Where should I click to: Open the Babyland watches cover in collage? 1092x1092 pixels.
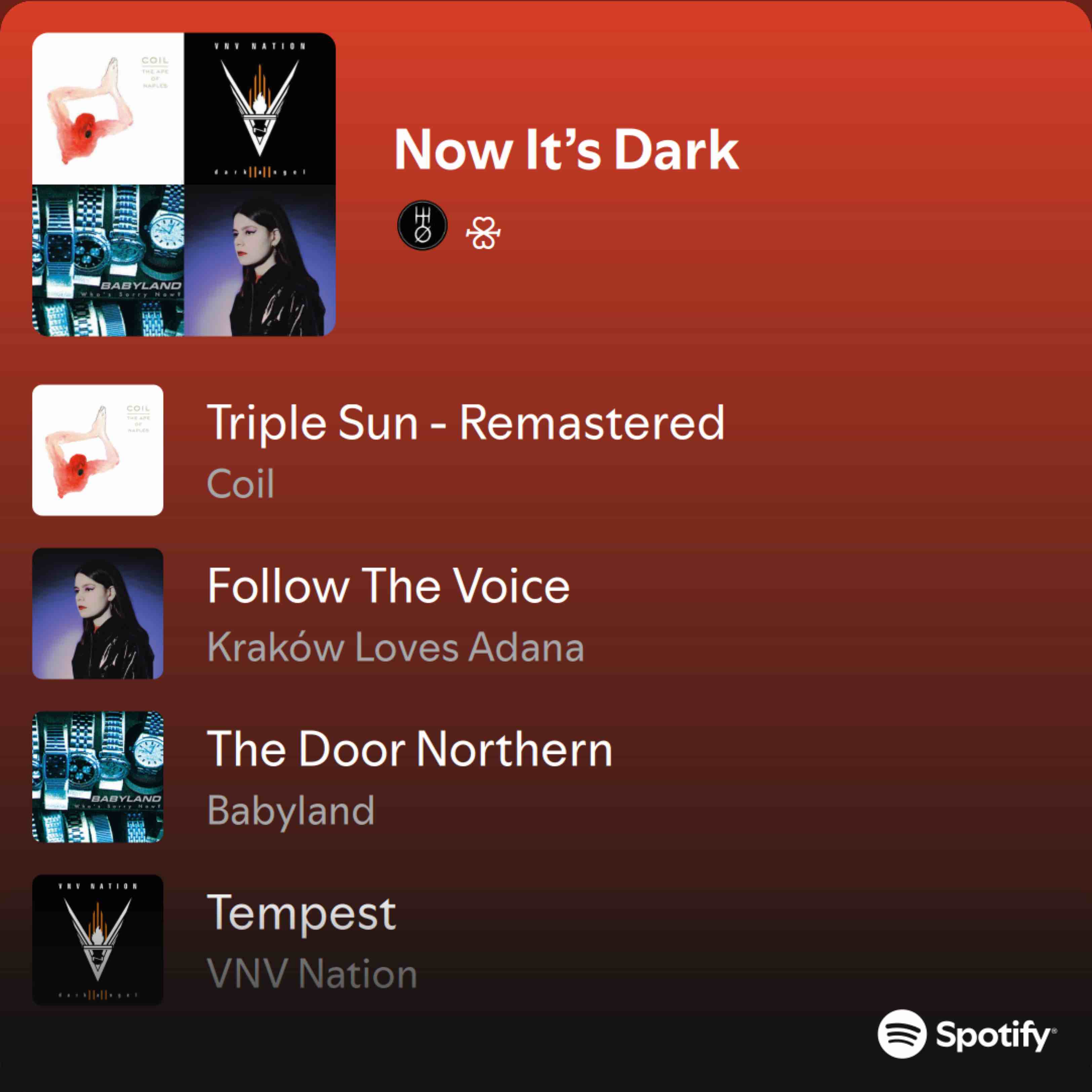(x=108, y=260)
